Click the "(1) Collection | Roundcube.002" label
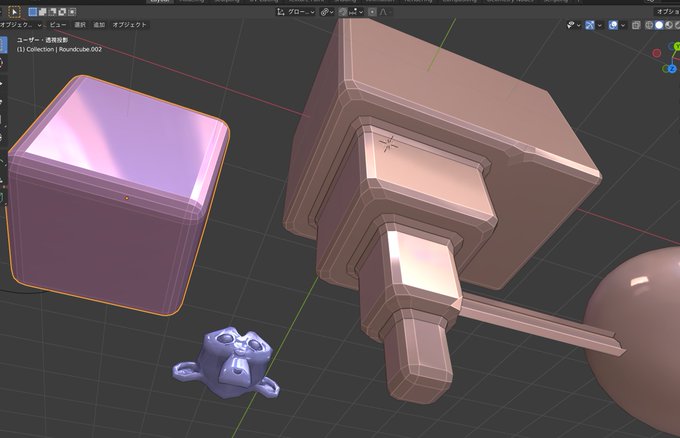Image resolution: width=680 pixels, height=438 pixels. (59, 49)
